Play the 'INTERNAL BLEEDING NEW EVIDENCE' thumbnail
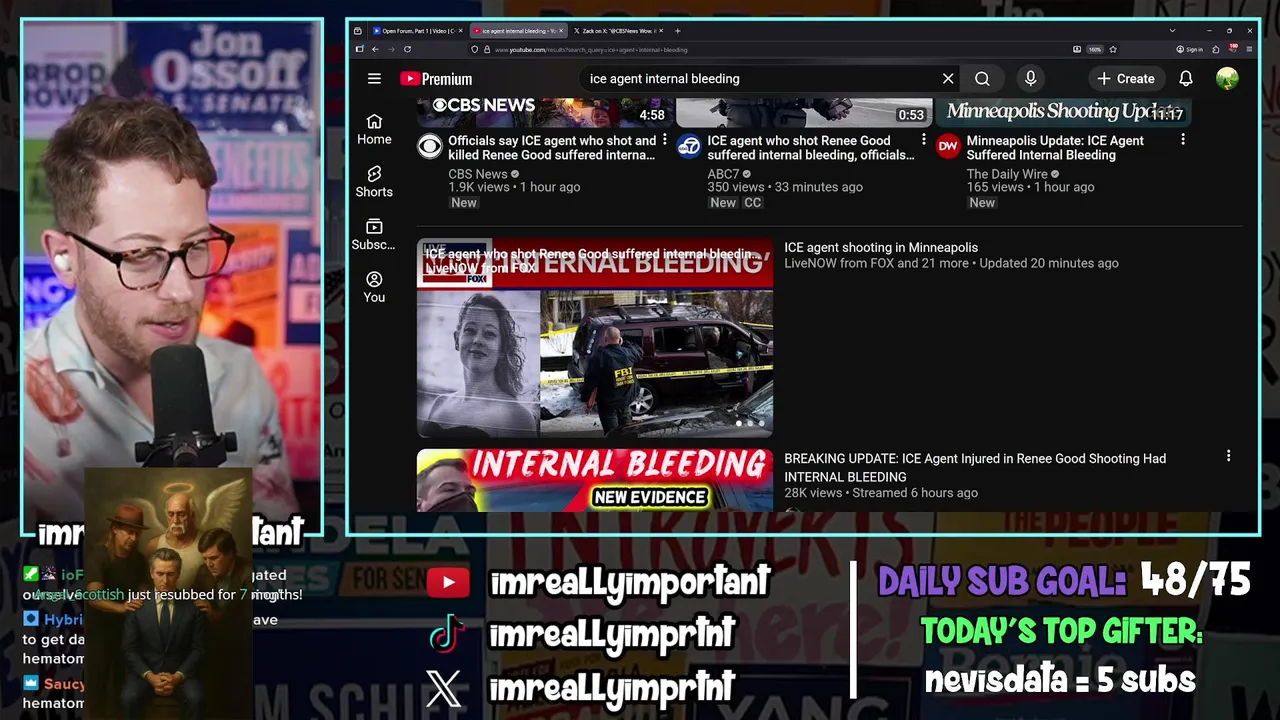The height and width of the screenshot is (720, 1280). (595, 480)
